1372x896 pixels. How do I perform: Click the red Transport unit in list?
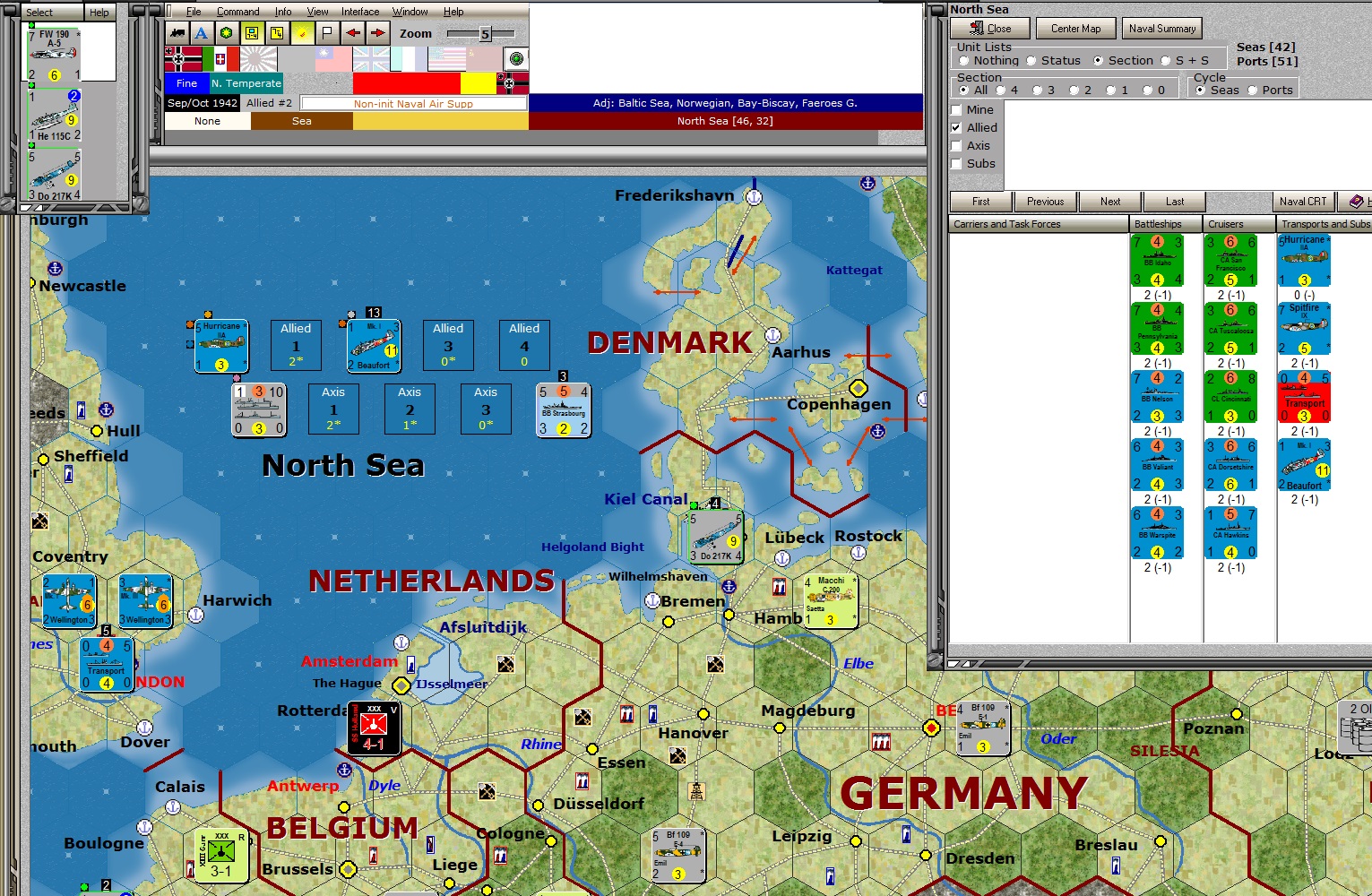pos(1304,397)
